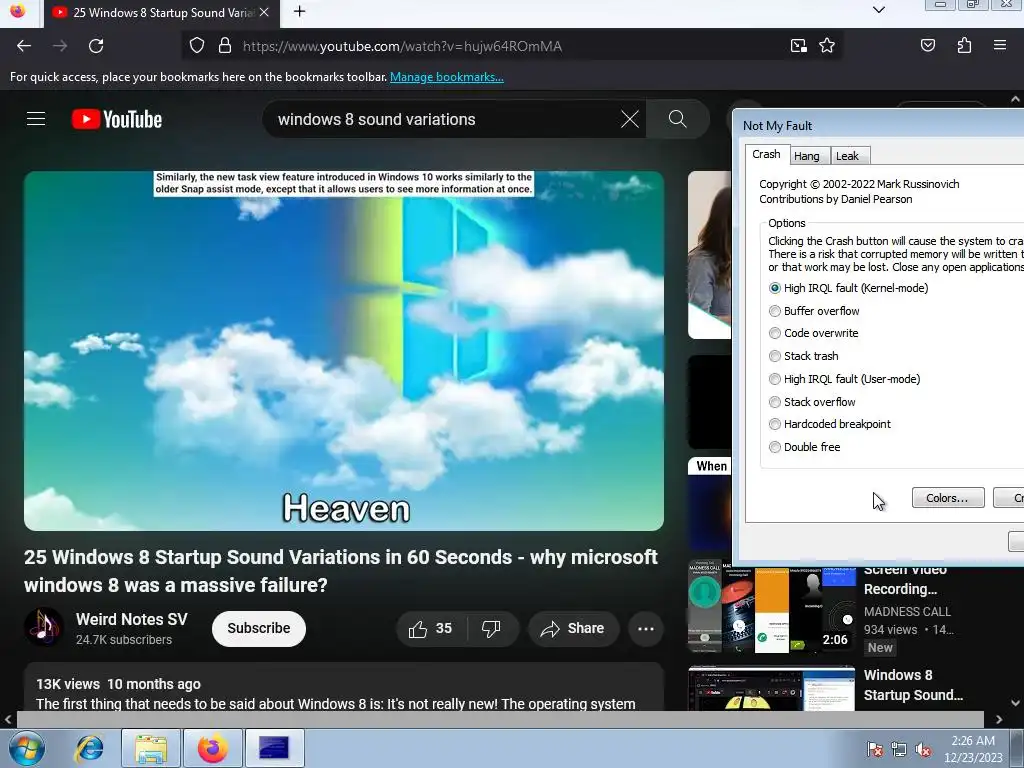Open Windows 8 Startup Sound recommended title

[x=913, y=684]
